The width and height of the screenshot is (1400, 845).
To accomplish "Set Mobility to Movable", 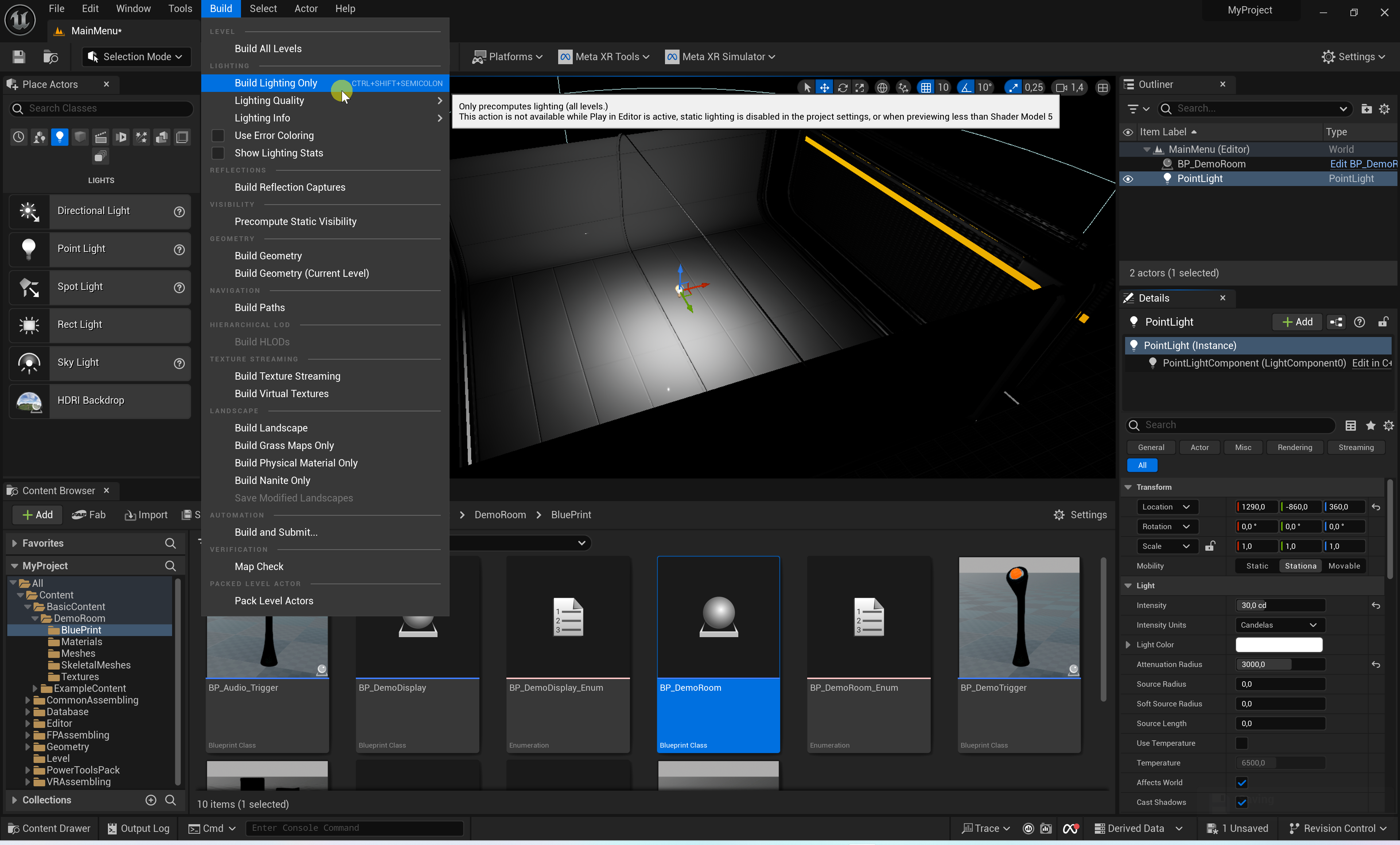I will [1344, 566].
